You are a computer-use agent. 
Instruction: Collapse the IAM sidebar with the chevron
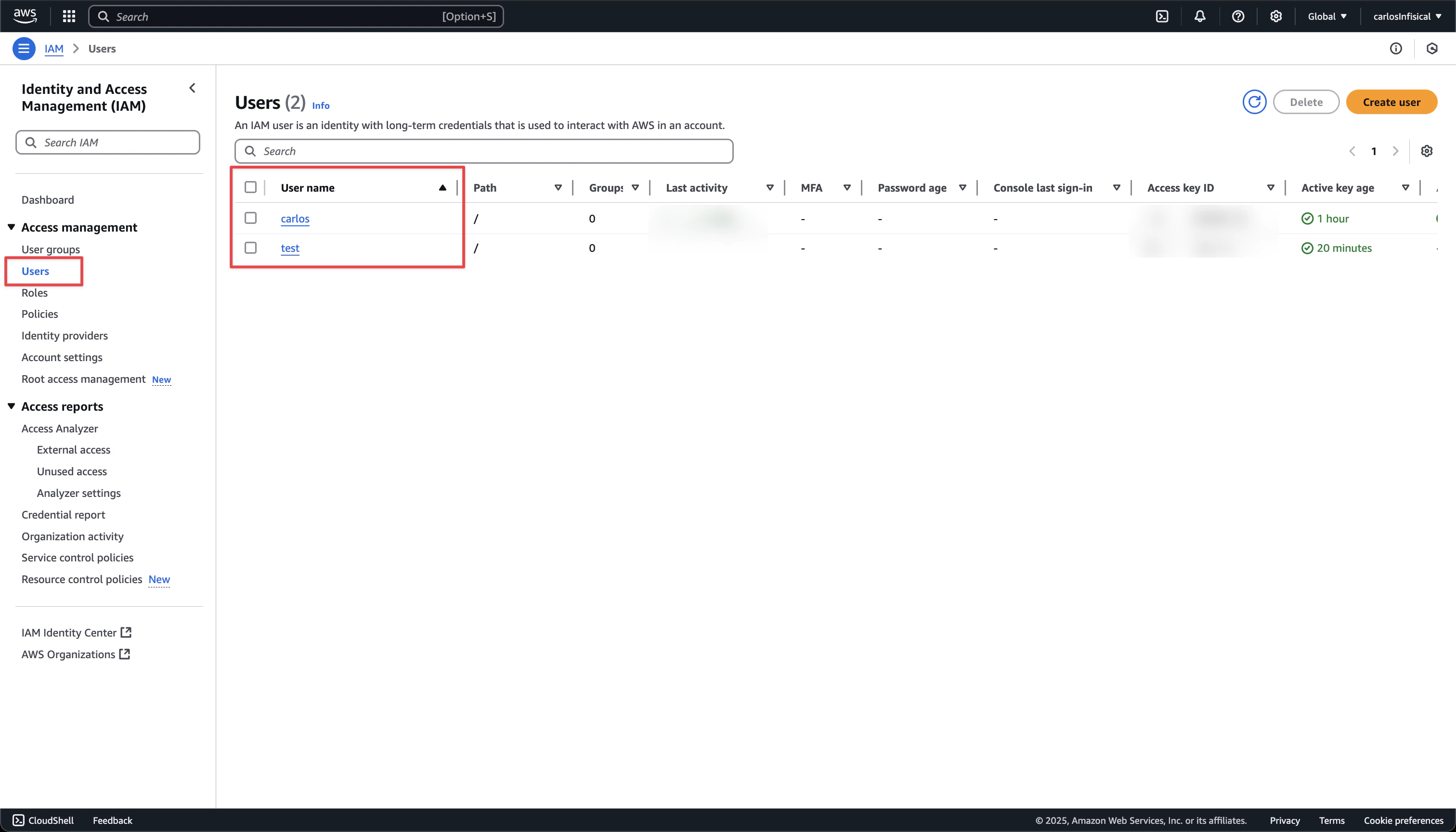pos(193,88)
